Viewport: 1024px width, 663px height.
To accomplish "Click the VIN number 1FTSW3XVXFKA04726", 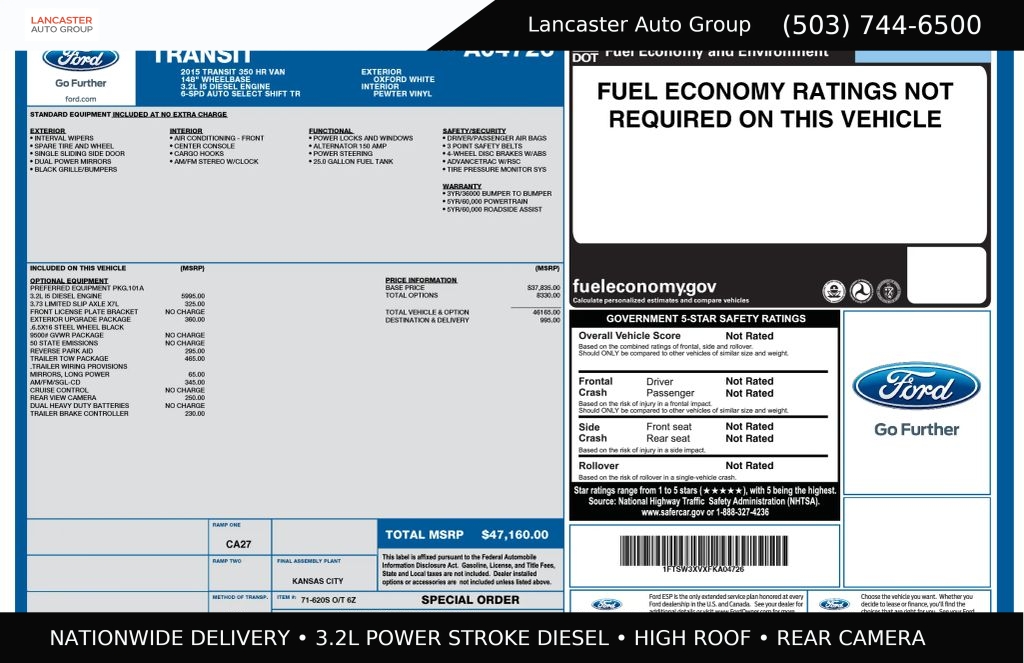I will [703, 570].
